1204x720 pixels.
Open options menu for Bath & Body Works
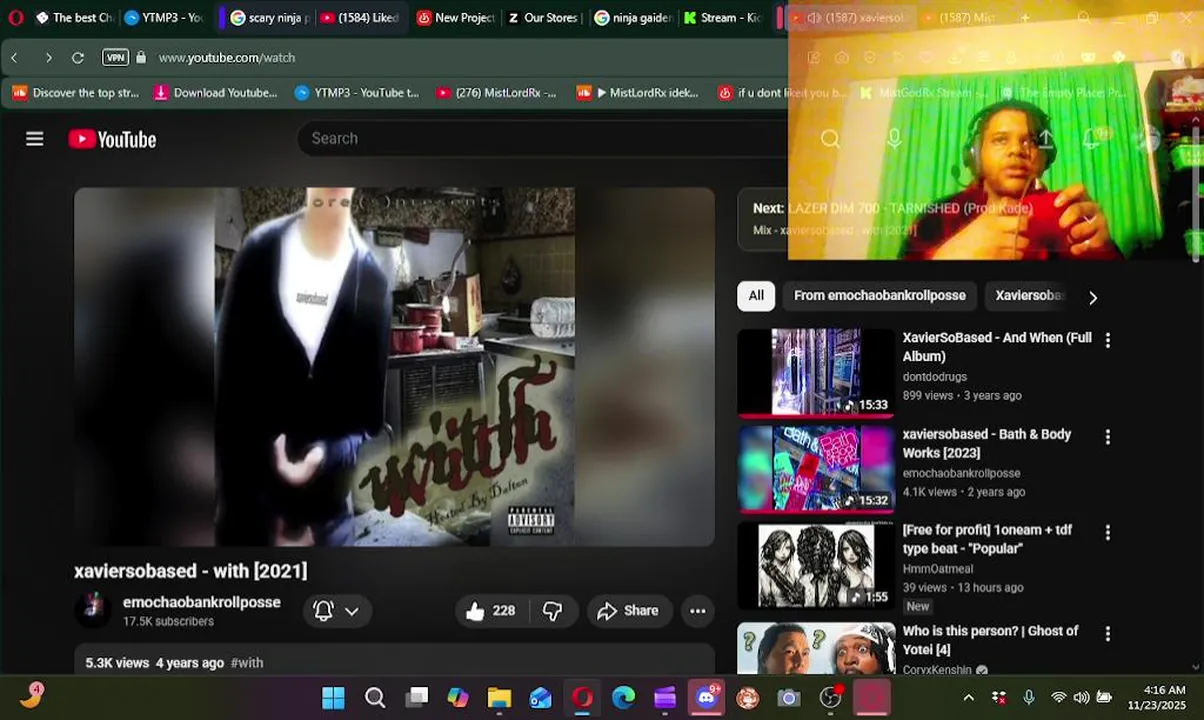(x=1107, y=437)
